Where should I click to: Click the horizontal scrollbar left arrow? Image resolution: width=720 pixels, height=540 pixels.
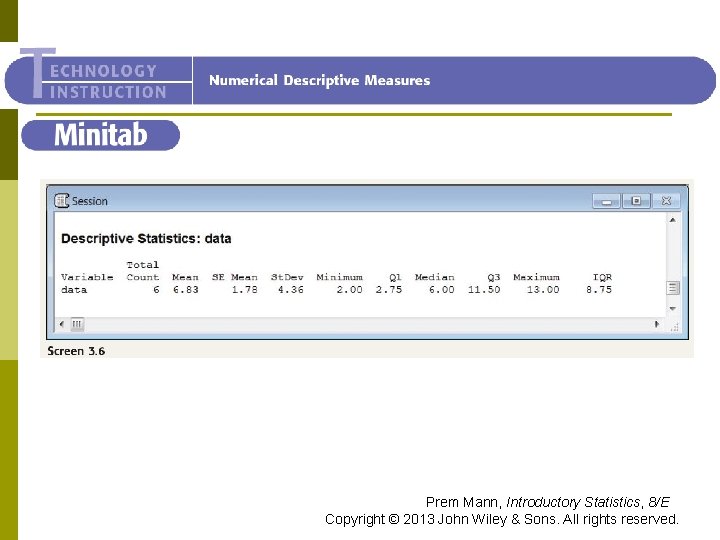[x=62, y=324]
